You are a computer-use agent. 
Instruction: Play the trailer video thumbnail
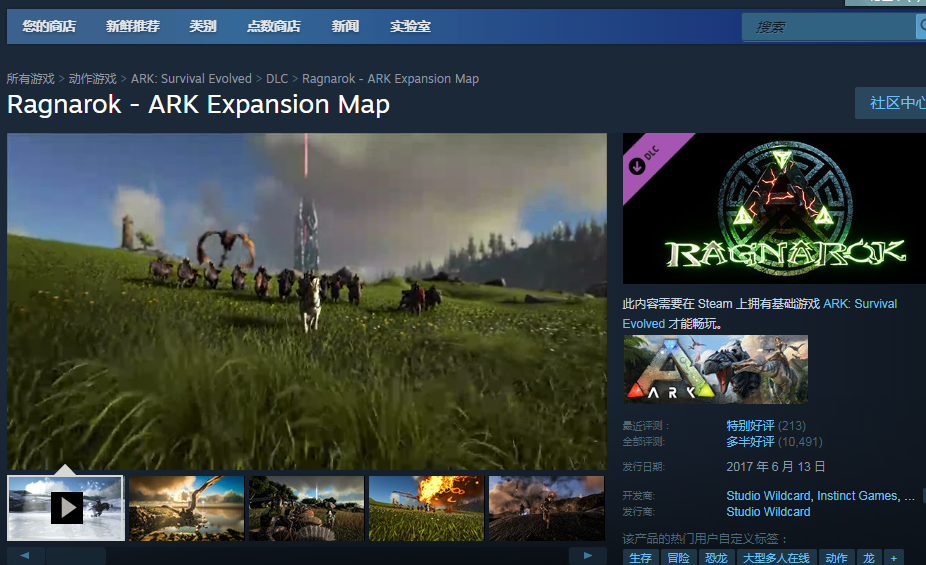66,508
